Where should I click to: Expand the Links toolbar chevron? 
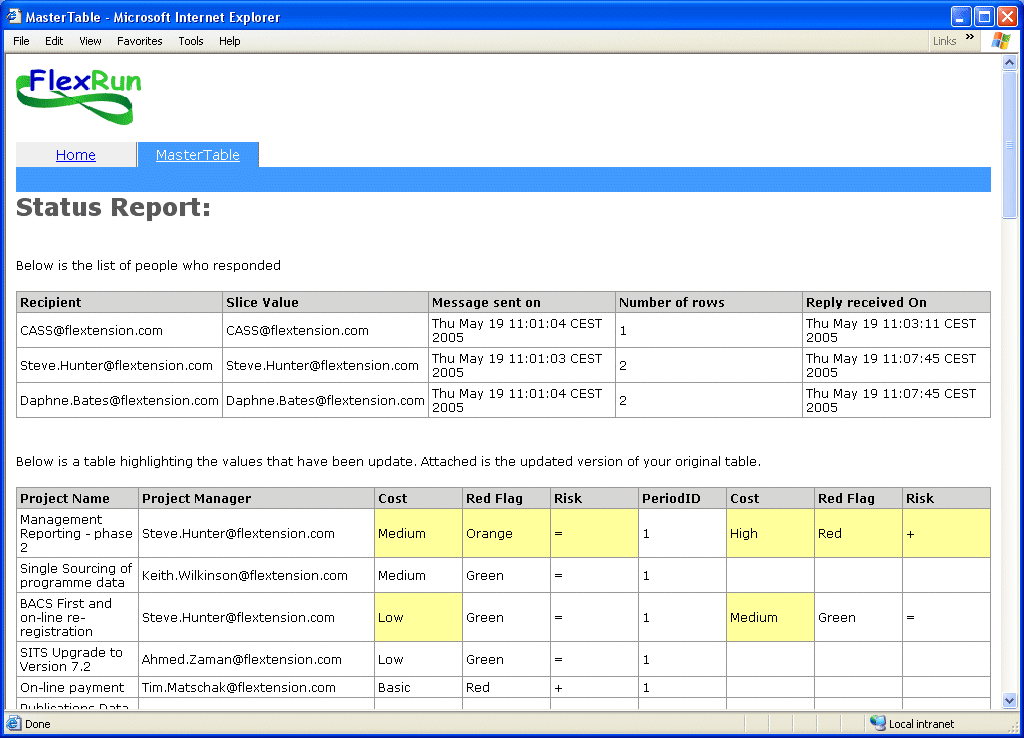tap(970, 37)
